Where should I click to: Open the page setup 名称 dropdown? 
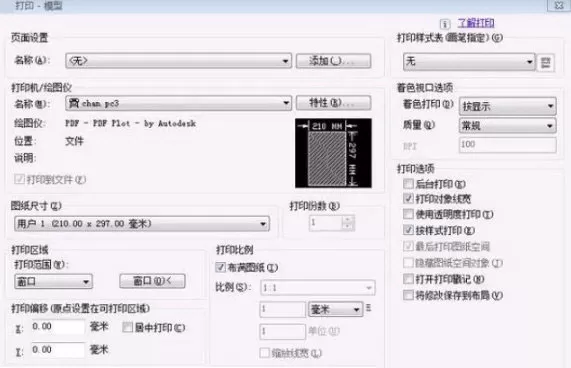pos(178,61)
